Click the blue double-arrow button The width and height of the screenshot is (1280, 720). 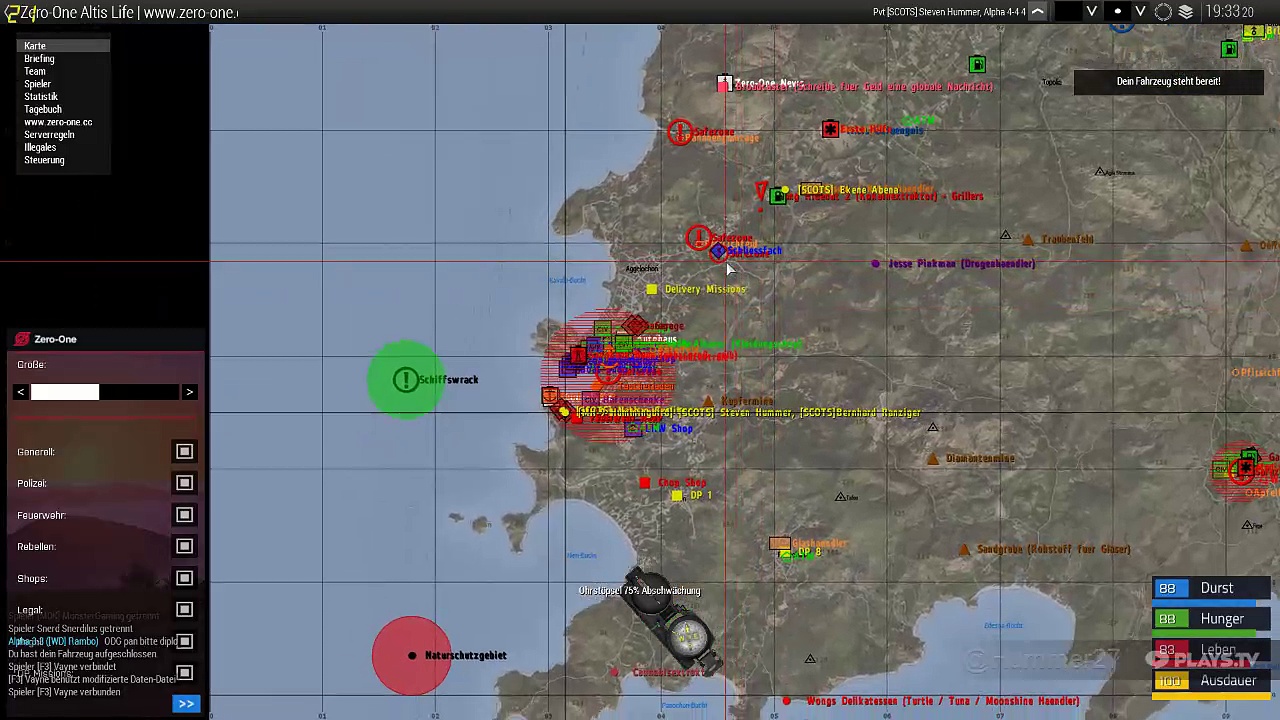click(186, 705)
